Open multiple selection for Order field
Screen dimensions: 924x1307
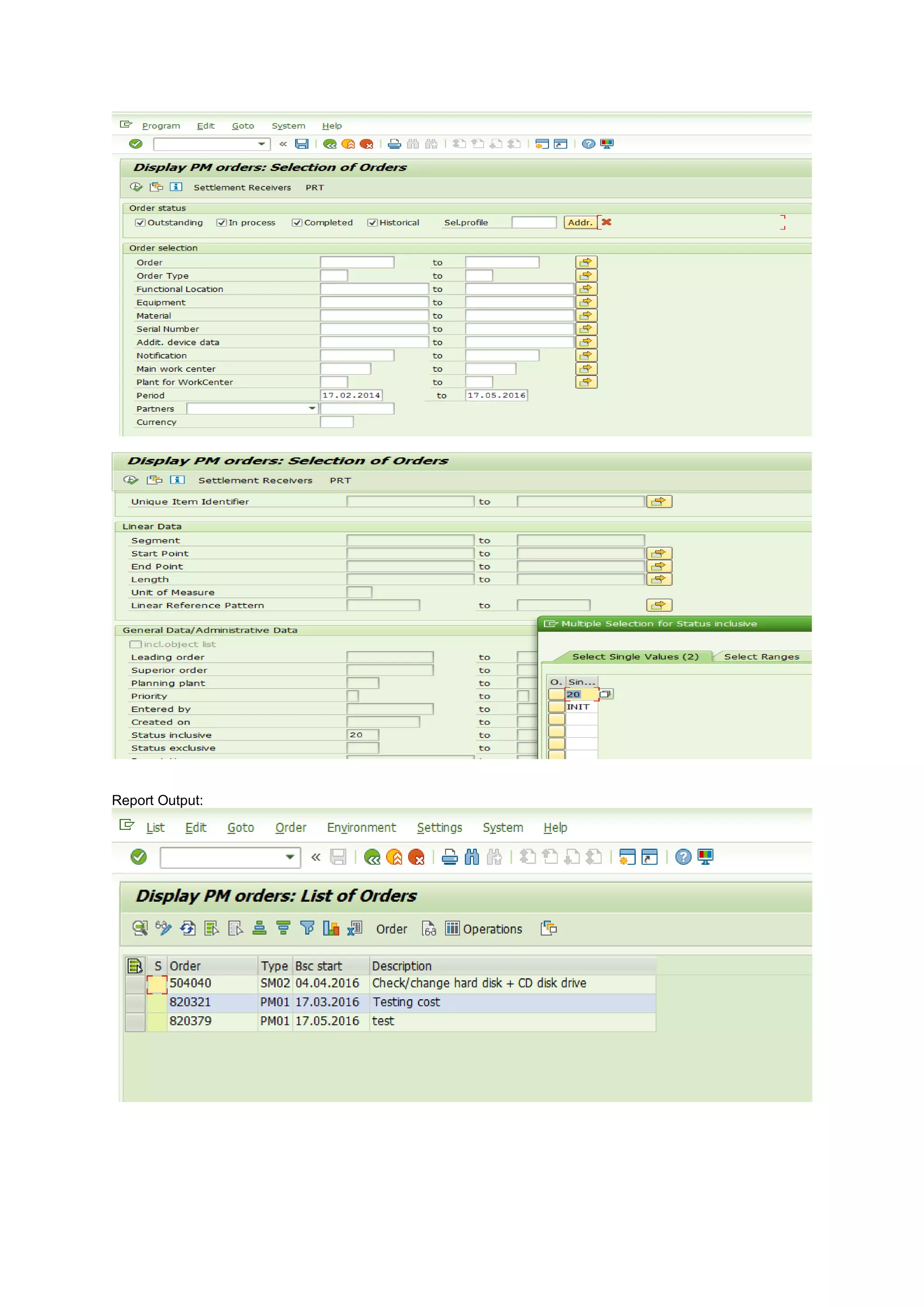(586, 262)
